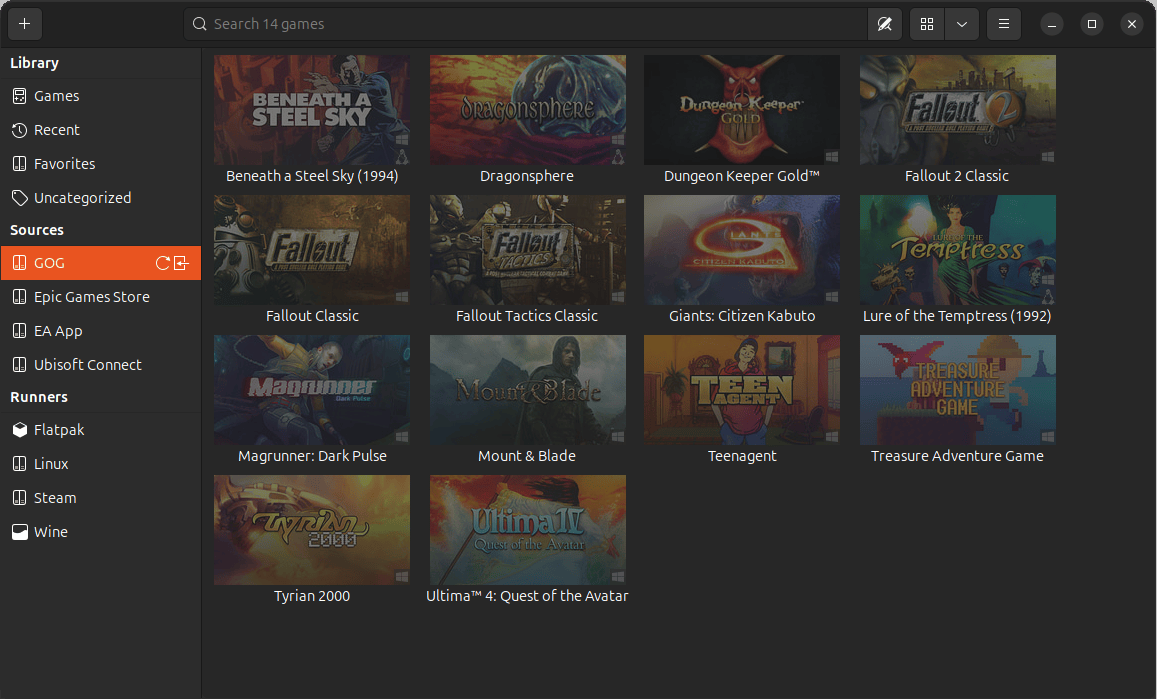The image size is (1157, 699).
Task: Reload the GOG library
Action: point(162,263)
